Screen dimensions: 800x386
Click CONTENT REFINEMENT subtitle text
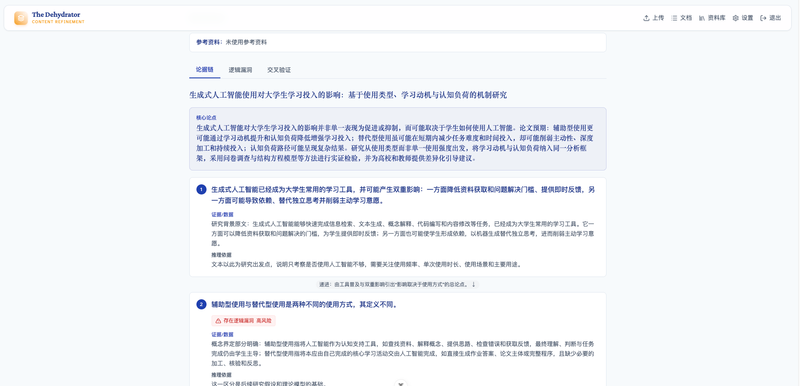point(58,22)
